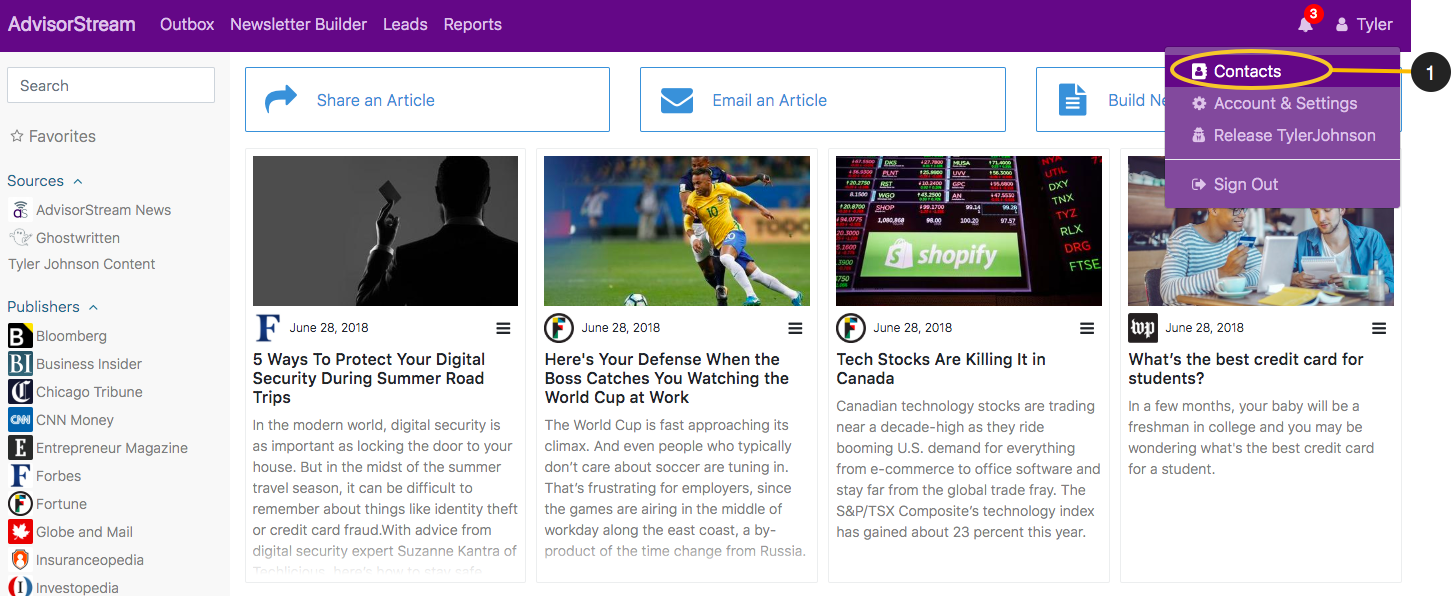Screen dimensions: 1453x596
Task: Click the Contacts address book icon
Action: tap(1199, 71)
